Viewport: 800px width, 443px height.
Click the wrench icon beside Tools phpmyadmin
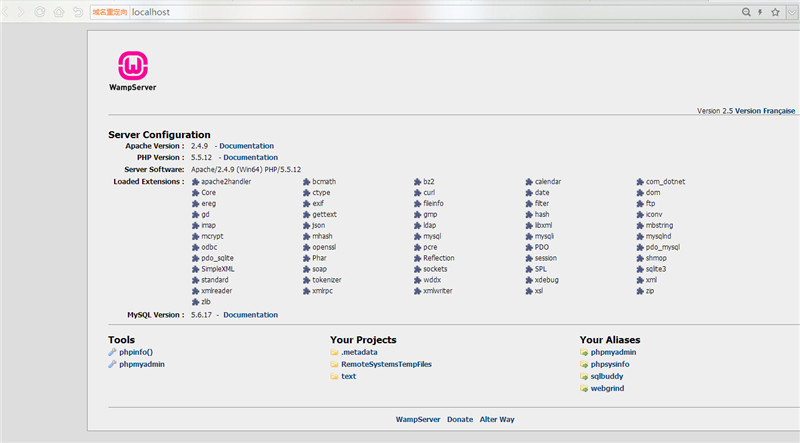click(x=112, y=364)
